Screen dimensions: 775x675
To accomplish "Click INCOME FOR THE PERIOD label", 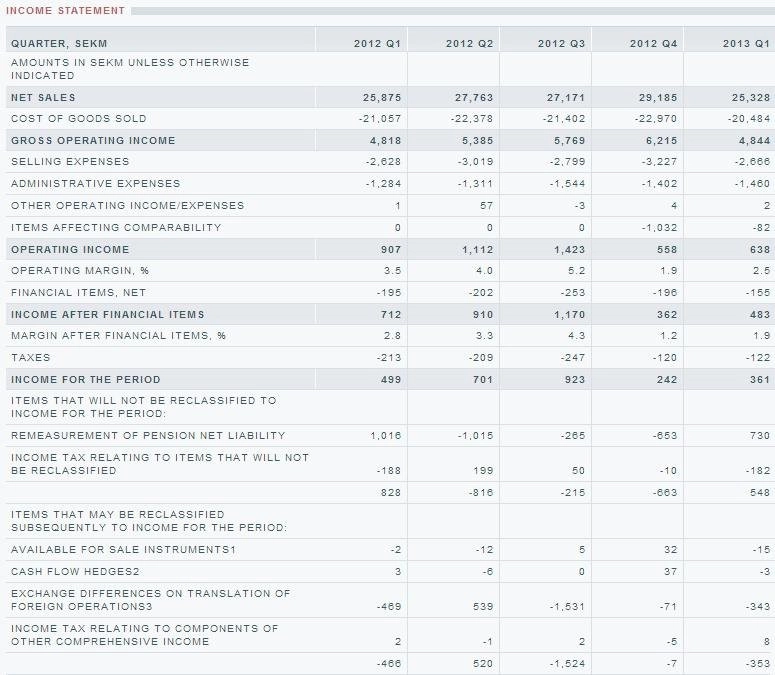I will pos(86,380).
